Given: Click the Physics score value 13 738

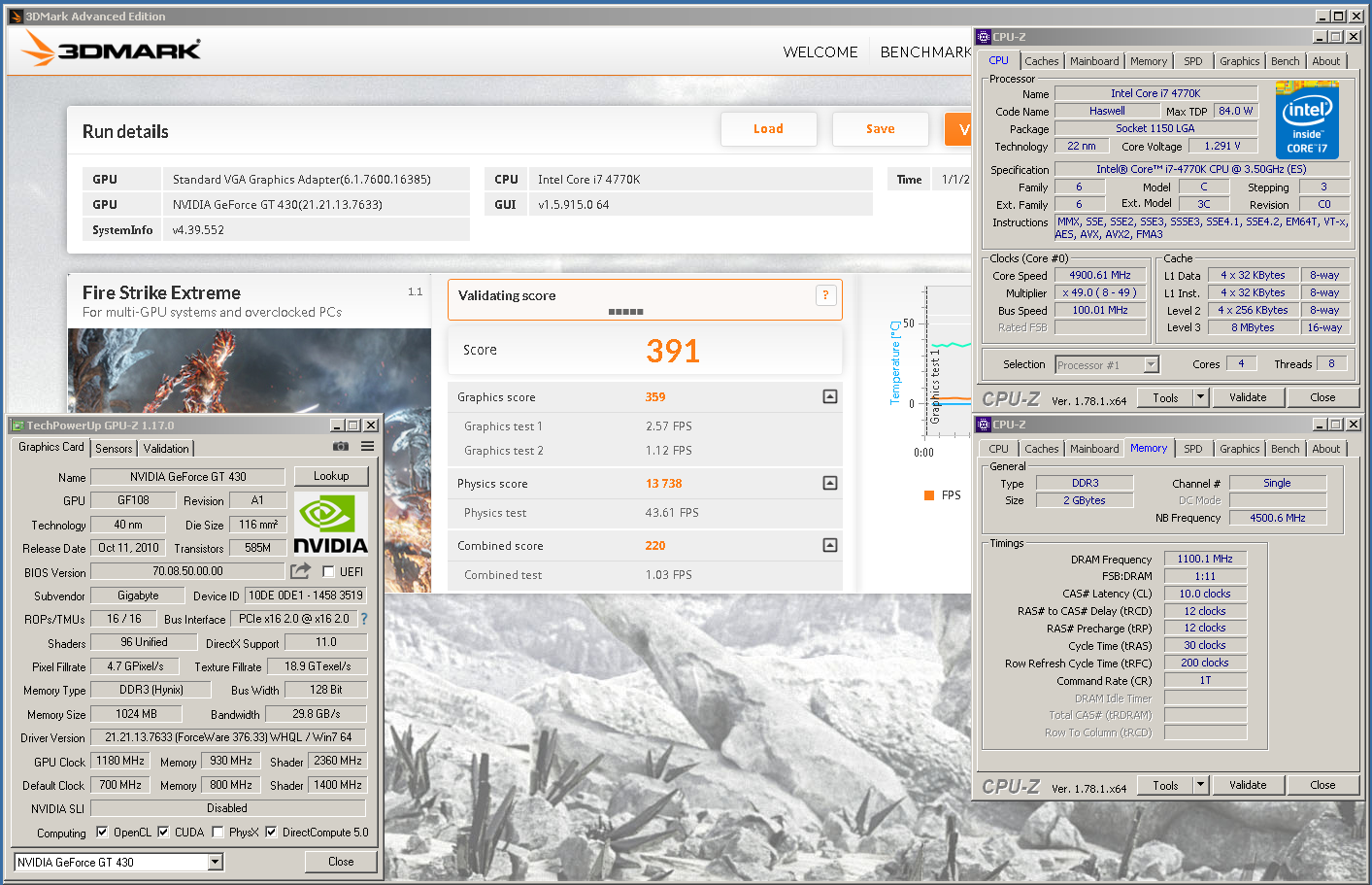Looking at the screenshot, I should [664, 483].
